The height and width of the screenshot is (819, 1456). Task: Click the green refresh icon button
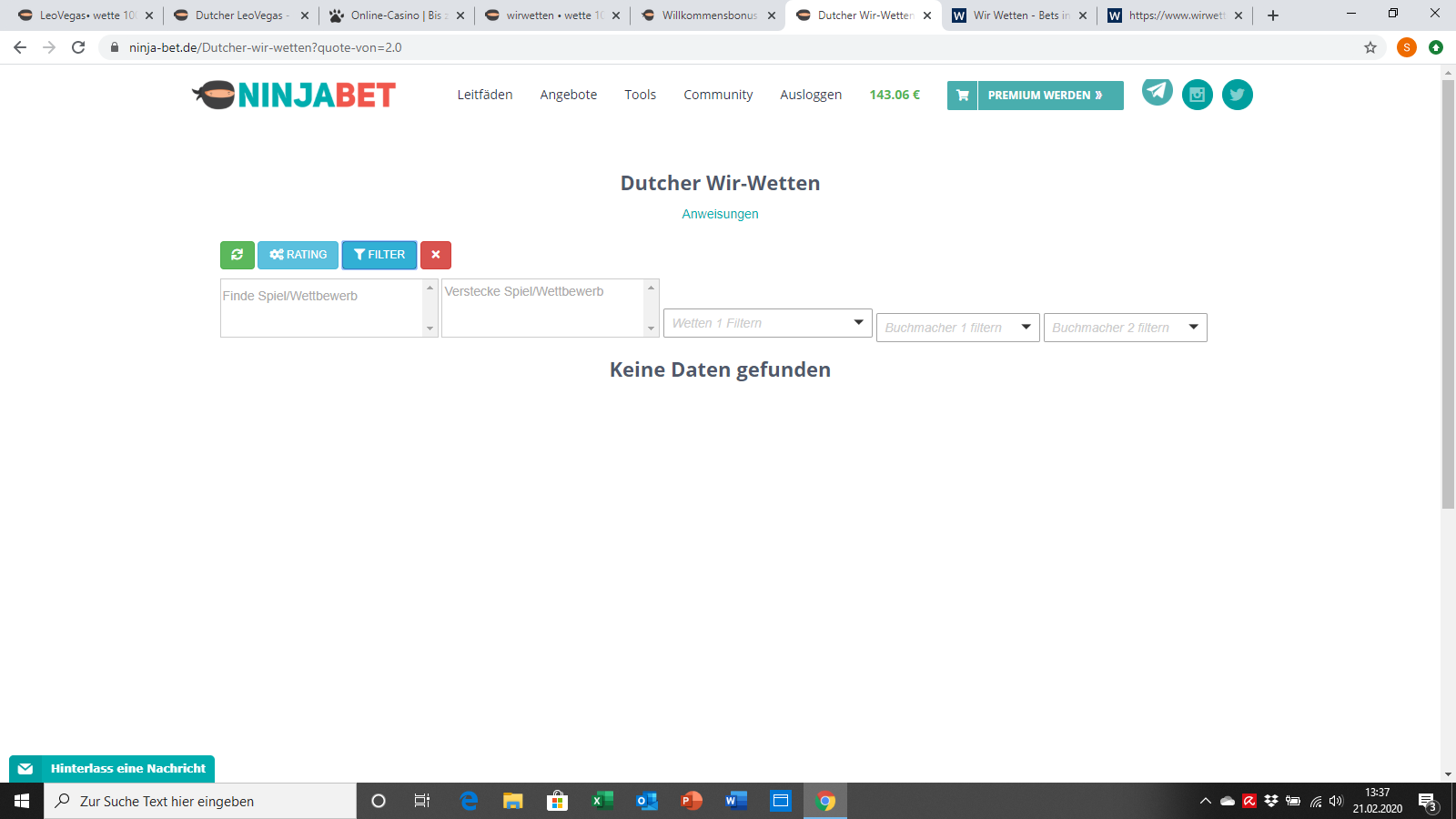click(238, 255)
